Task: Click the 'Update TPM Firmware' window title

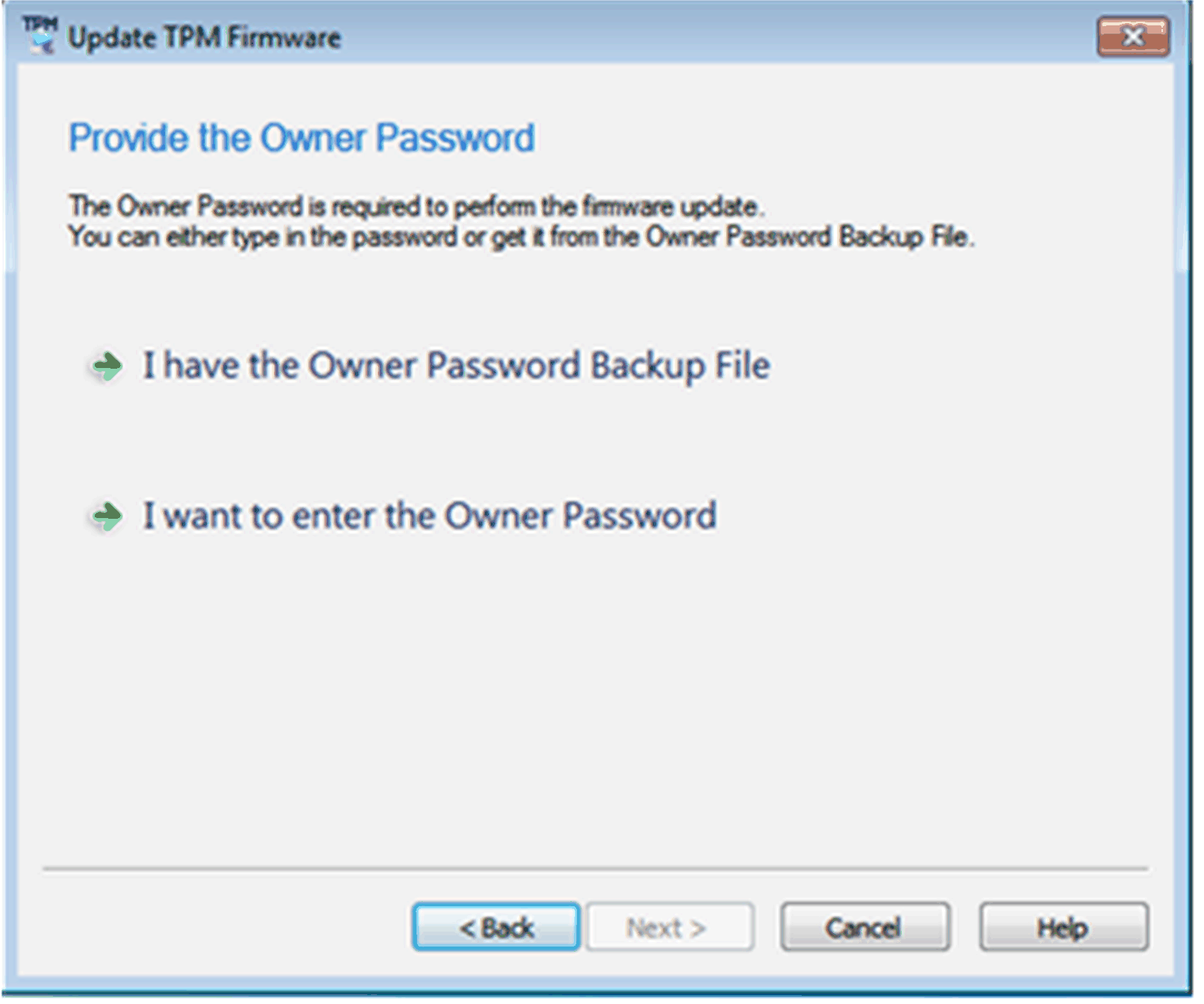Action: (204, 37)
